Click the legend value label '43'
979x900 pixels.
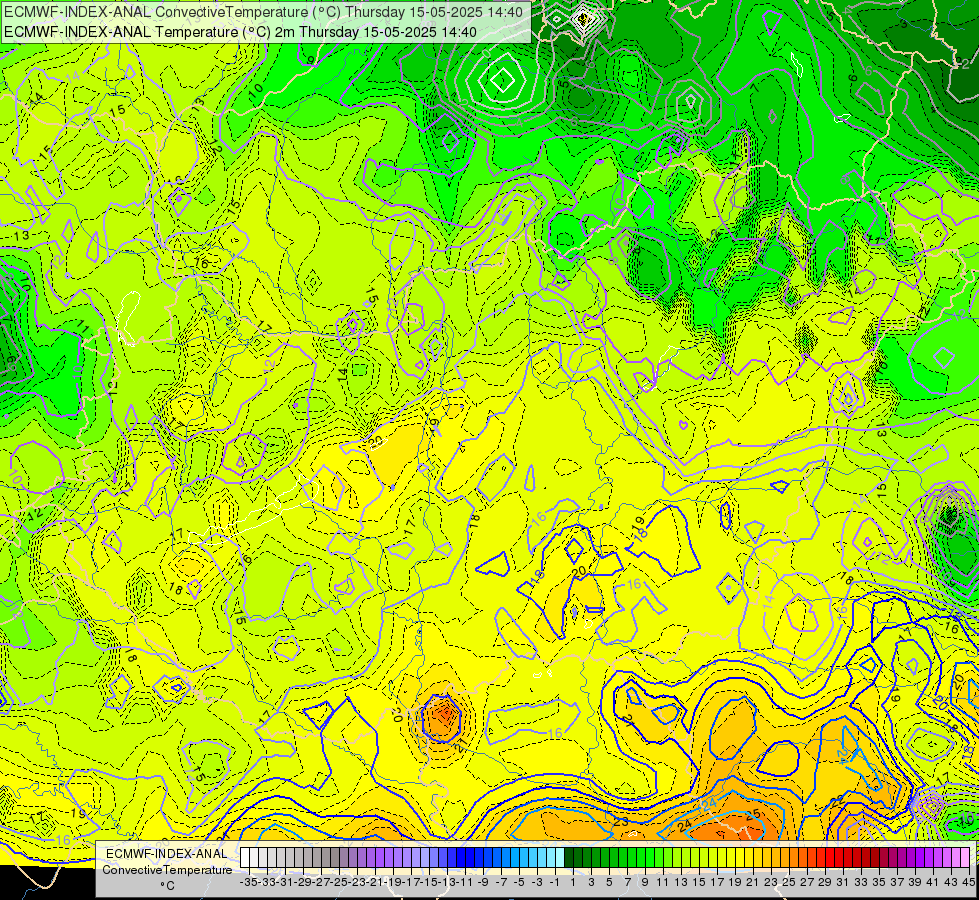(951, 882)
